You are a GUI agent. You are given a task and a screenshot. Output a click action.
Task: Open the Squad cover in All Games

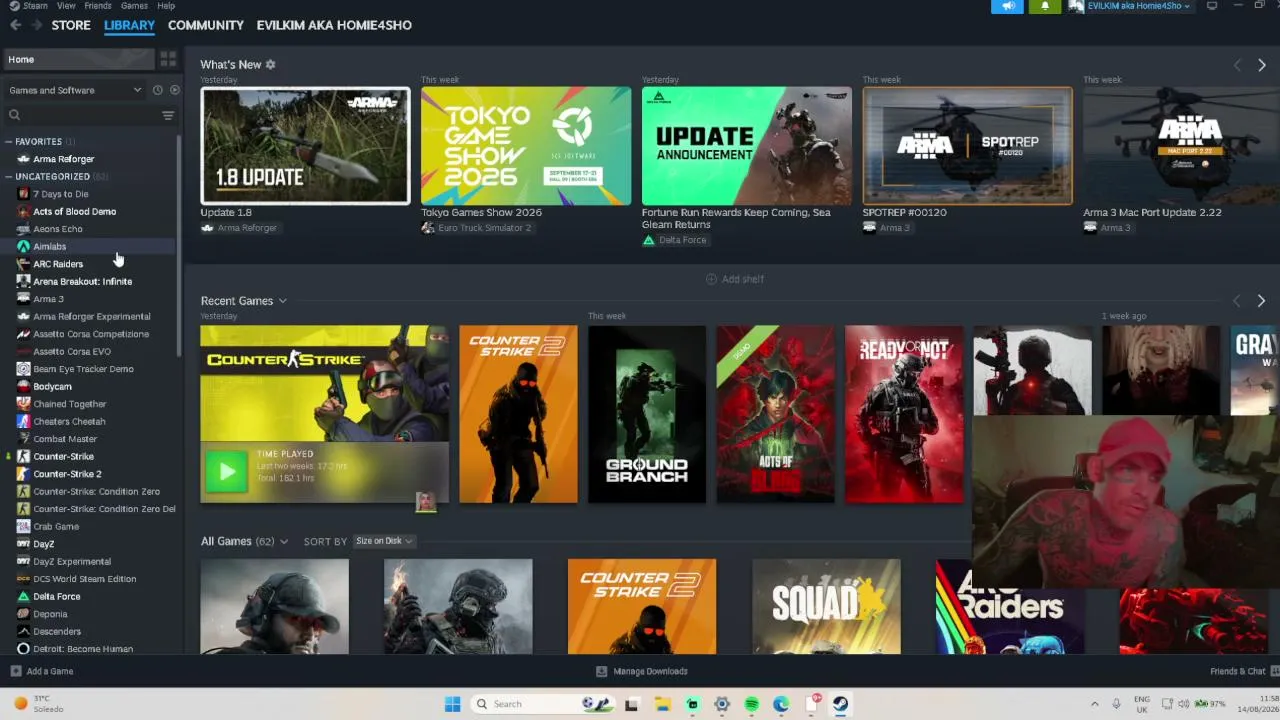pyautogui.click(x=826, y=607)
